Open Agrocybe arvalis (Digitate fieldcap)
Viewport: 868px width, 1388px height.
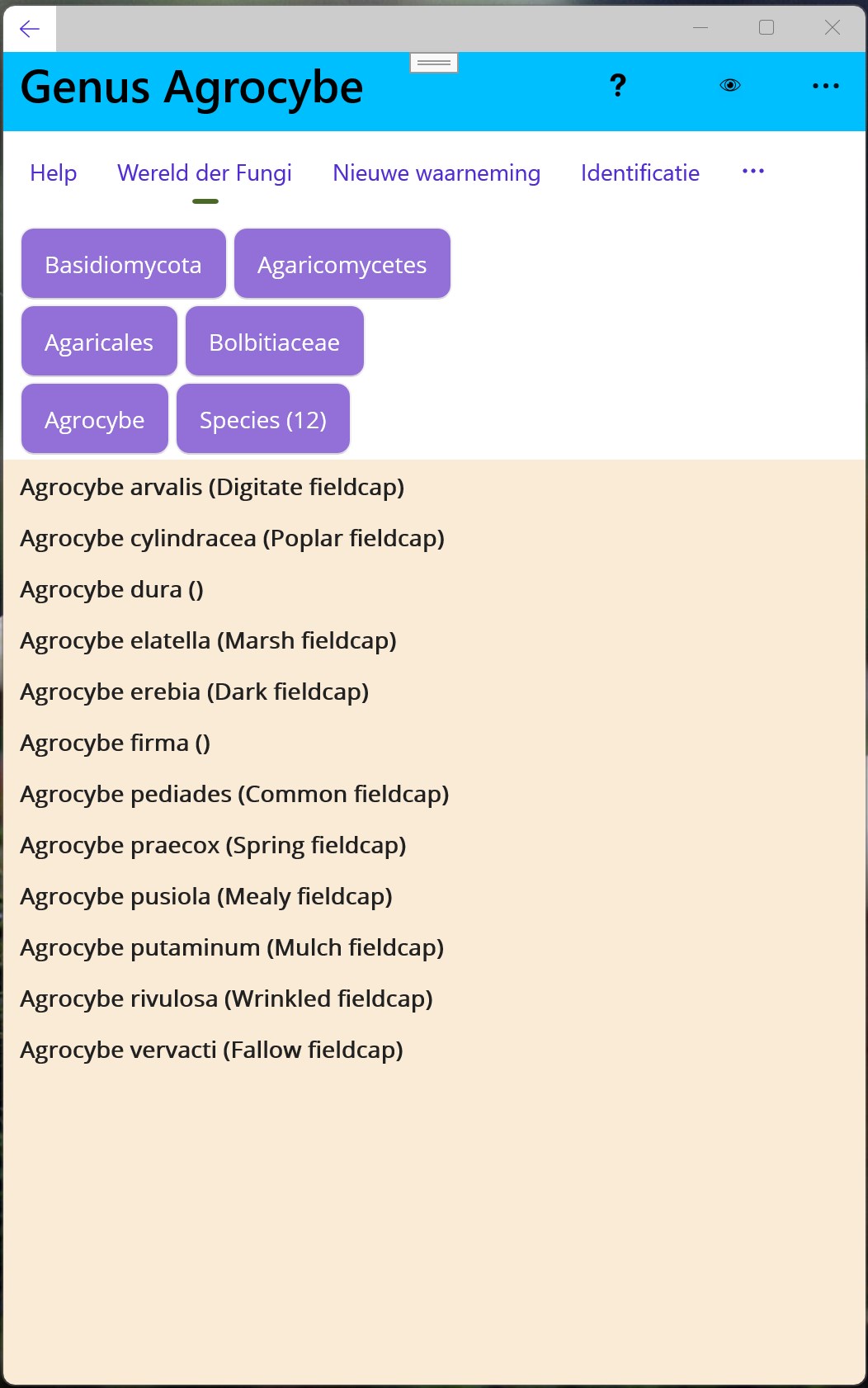[x=212, y=487]
